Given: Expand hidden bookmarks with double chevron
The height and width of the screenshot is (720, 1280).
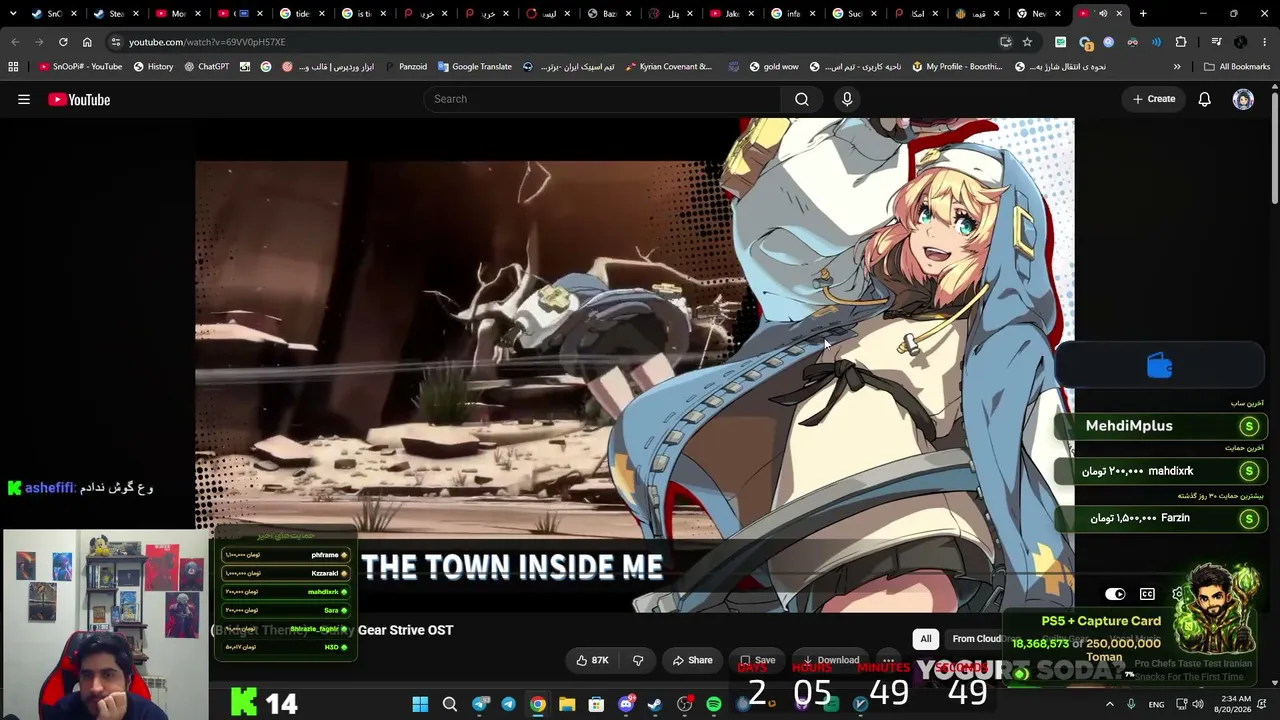Looking at the screenshot, I should click(1177, 67).
